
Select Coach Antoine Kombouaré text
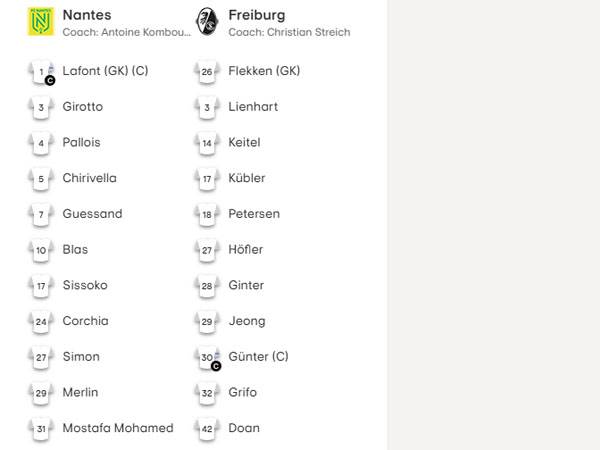[x=126, y=32]
